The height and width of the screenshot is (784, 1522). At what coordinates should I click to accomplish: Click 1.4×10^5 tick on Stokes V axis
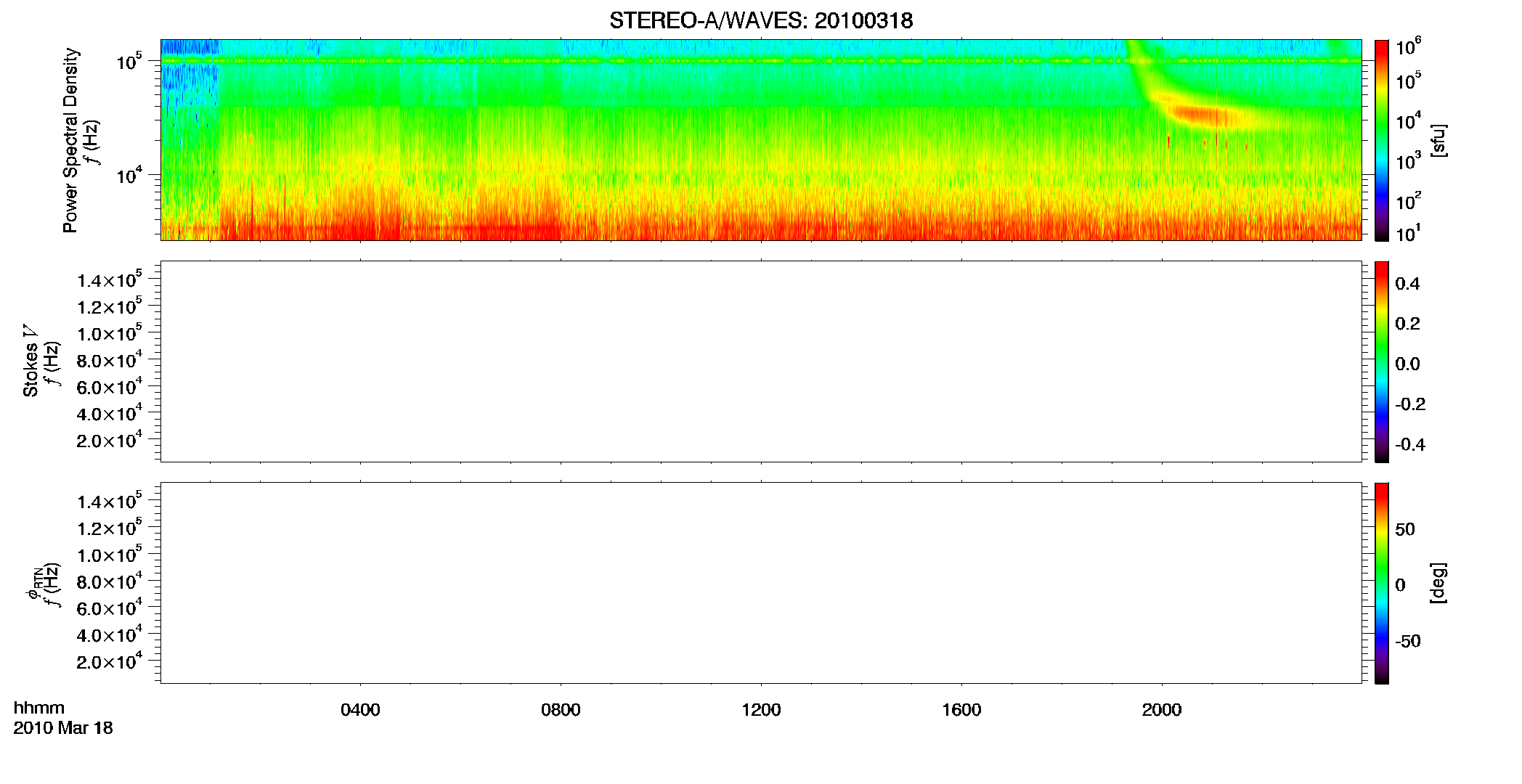[x=110, y=280]
